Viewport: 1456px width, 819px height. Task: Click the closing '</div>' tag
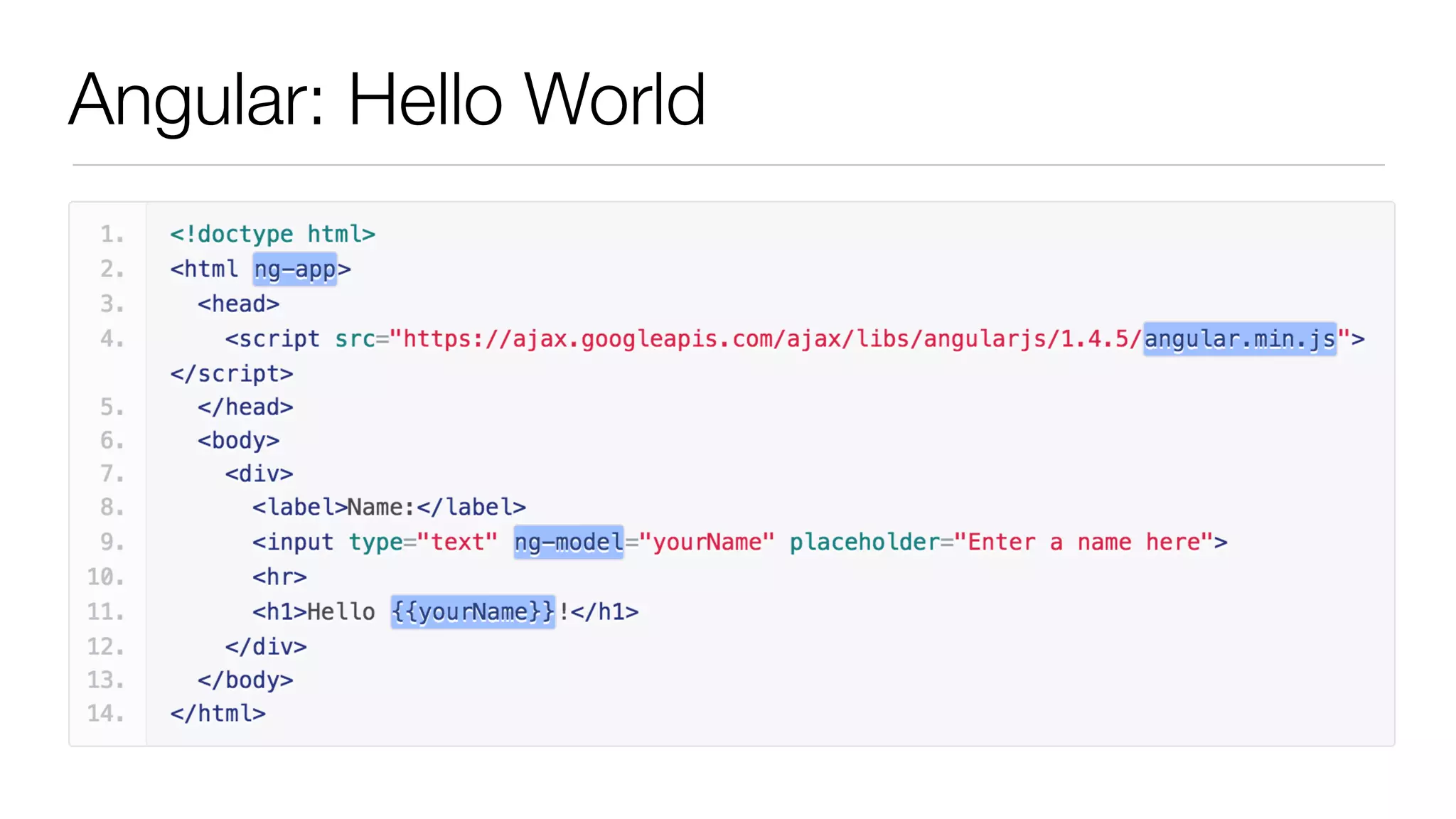266,647
